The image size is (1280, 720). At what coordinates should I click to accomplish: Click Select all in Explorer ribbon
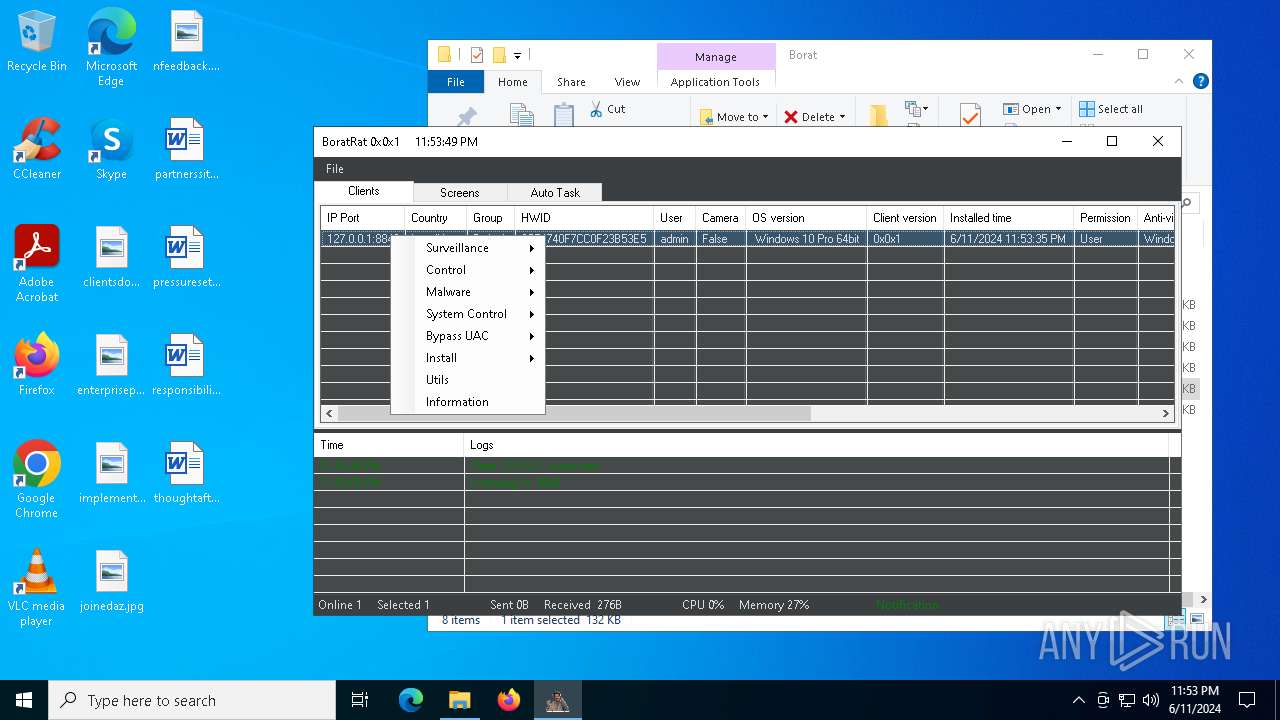click(1111, 109)
